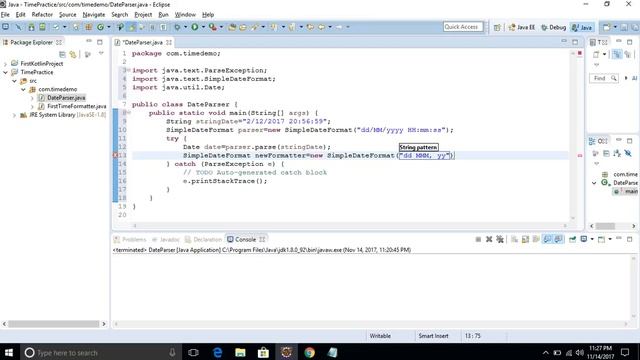Remove All Terminated Launches in Console
Screen dimensions: 640x360
click(x=500, y=239)
